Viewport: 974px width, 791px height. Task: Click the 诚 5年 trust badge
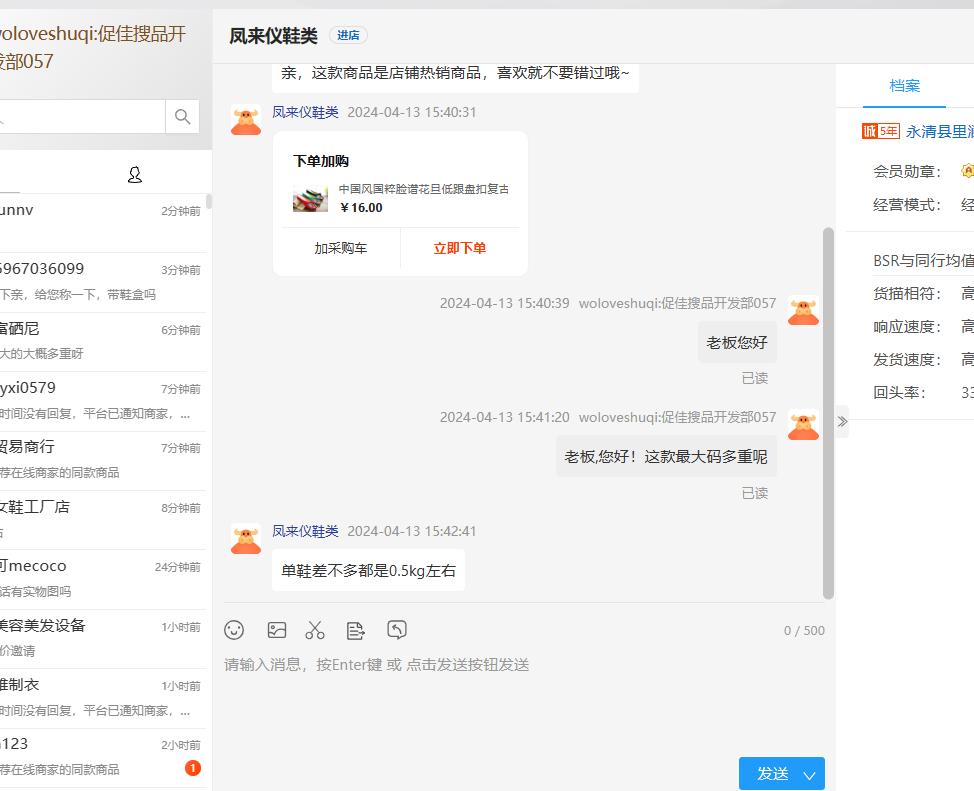point(881,131)
